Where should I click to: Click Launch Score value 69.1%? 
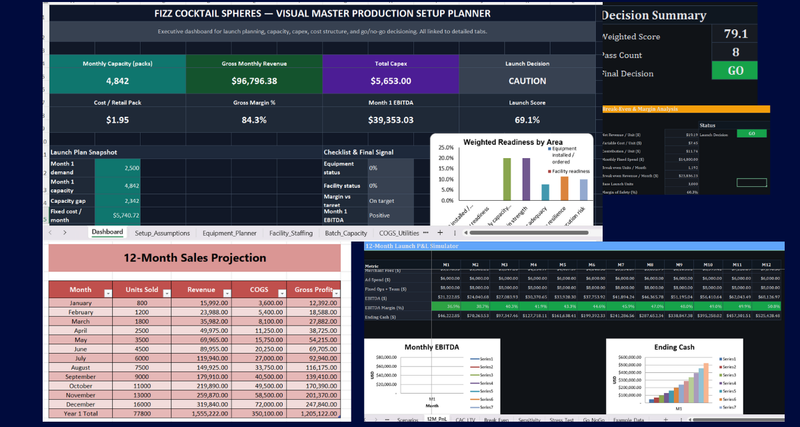(x=527, y=120)
